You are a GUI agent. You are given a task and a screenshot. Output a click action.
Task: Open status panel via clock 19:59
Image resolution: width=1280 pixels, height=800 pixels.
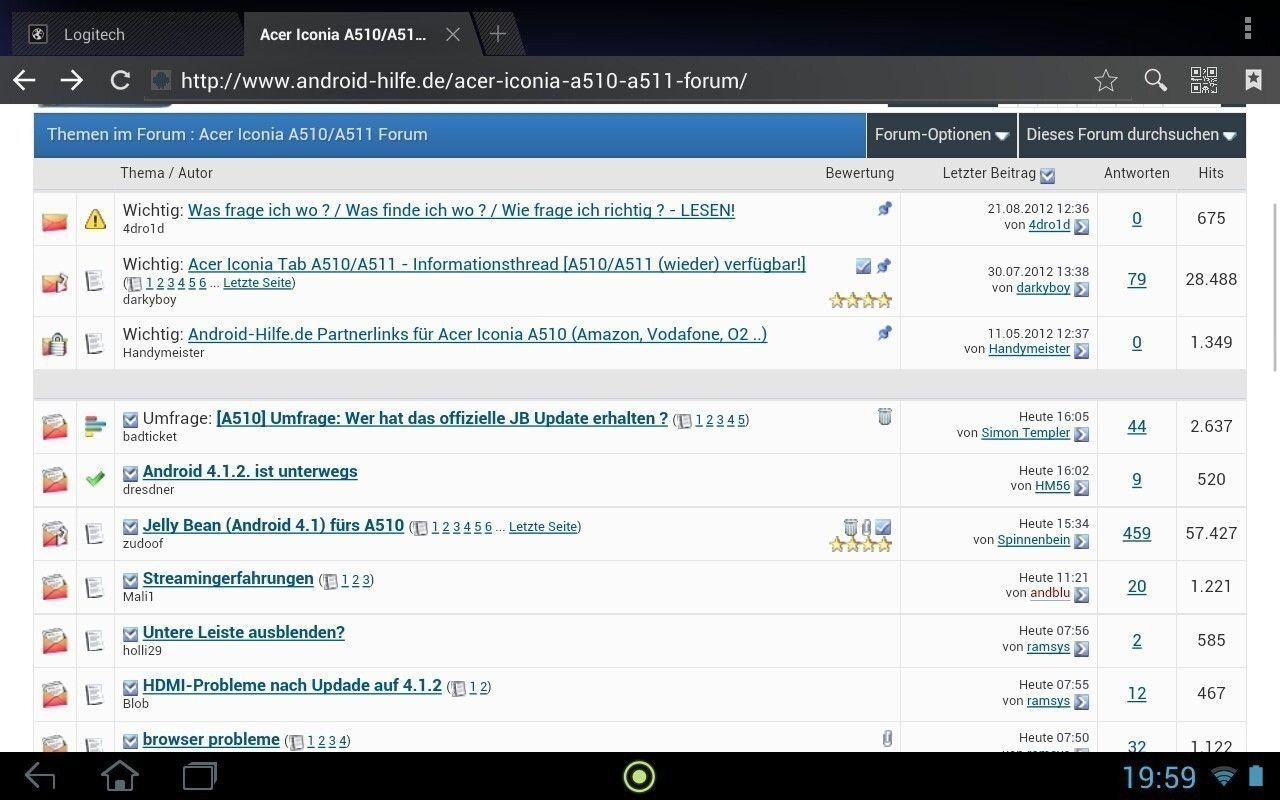tap(1159, 777)
